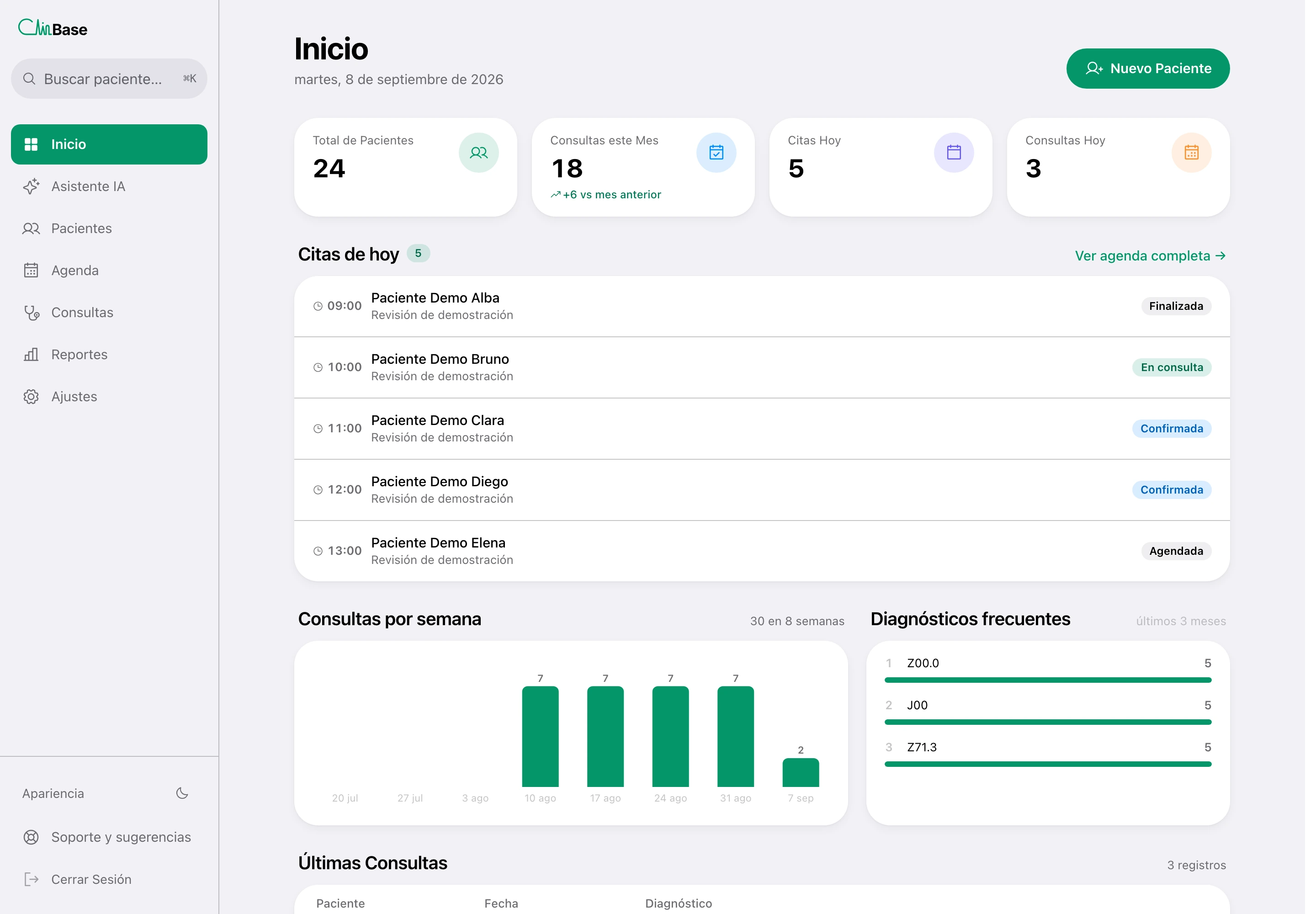Click the Consultas Hoy orange calendar icon
Image resolution: width=1316 pixels, height=914 pixels.
[x=1192, y=152]
